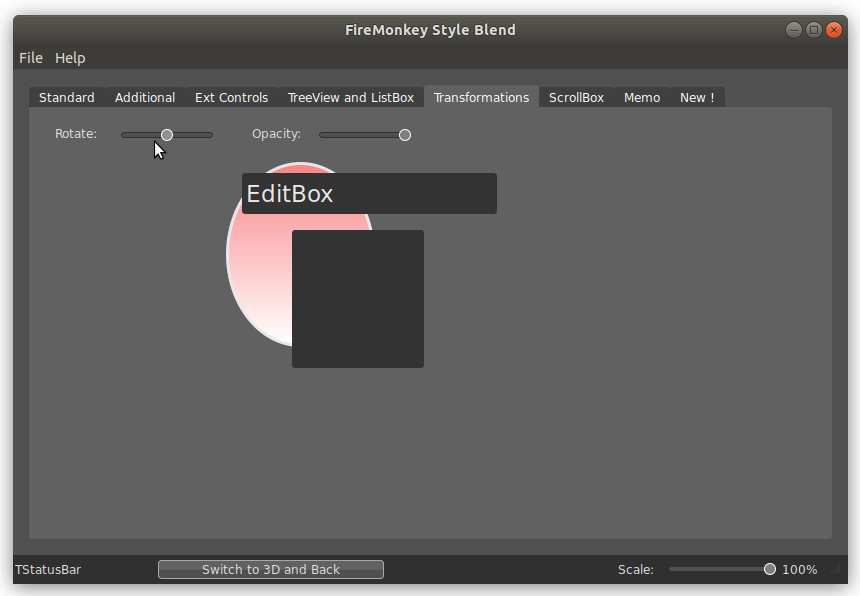Screen dimensions: 860x596
Task: Click the TStatusBar label
Action: [48, 570]
